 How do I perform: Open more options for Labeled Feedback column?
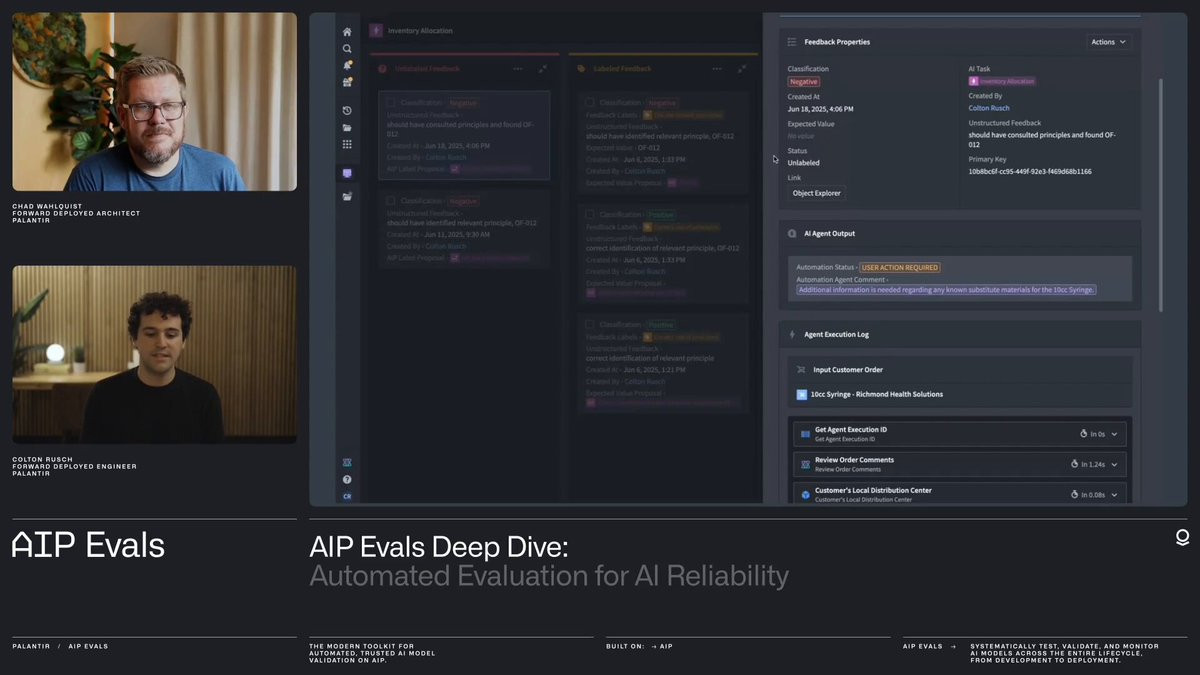[x=717, y=69]
